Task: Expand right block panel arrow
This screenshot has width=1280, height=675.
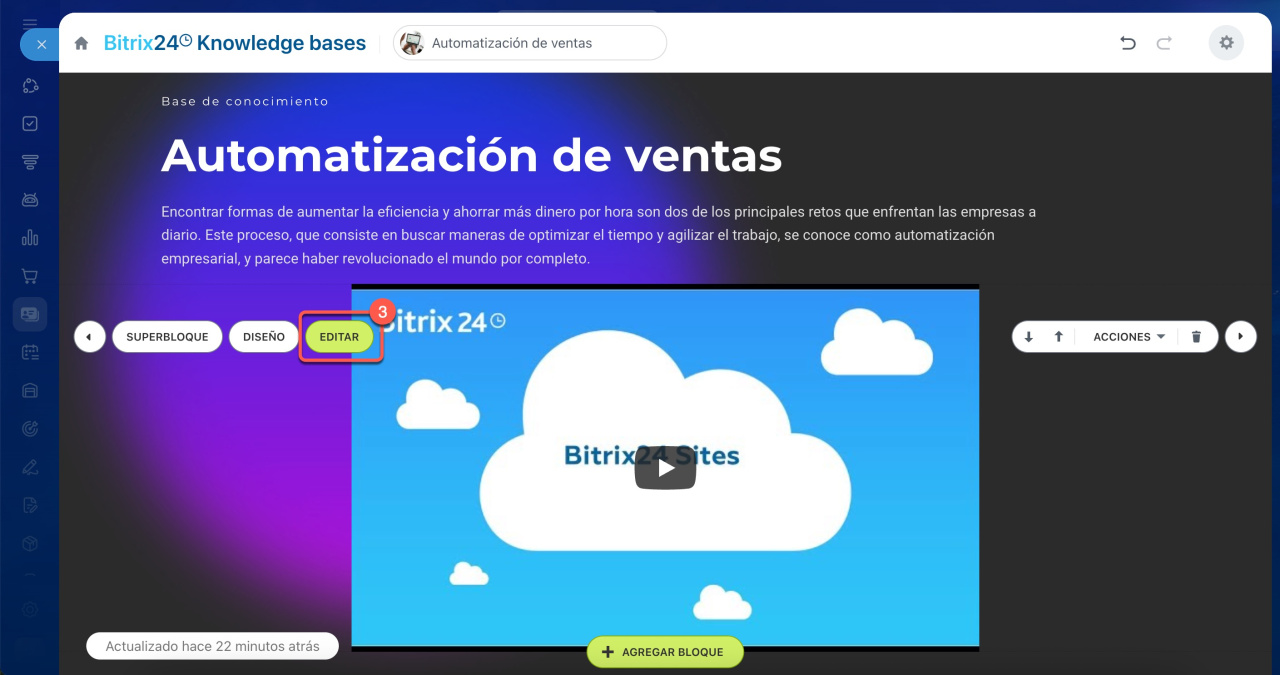Action: click(x=1240, y=337)
